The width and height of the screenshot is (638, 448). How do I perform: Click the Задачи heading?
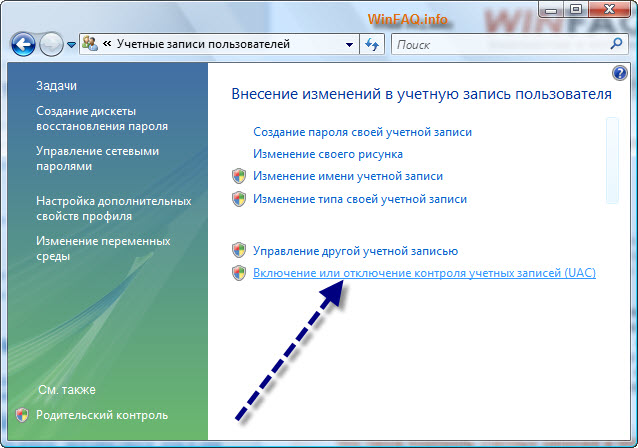[56, 86]
